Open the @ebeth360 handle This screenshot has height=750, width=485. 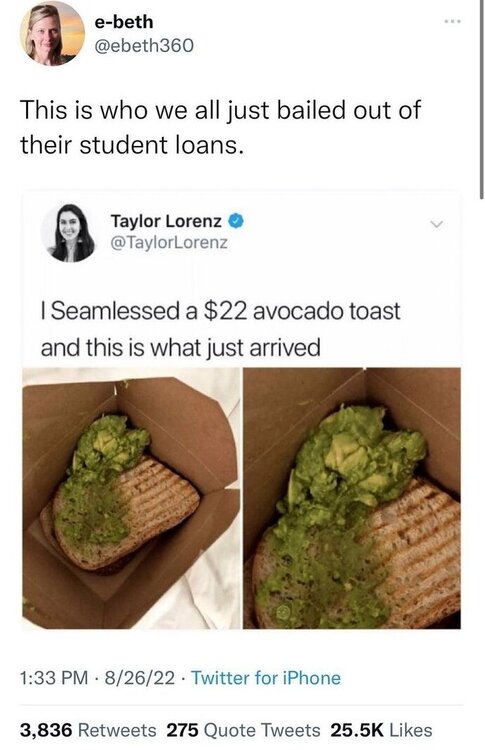tap(145, 45)
